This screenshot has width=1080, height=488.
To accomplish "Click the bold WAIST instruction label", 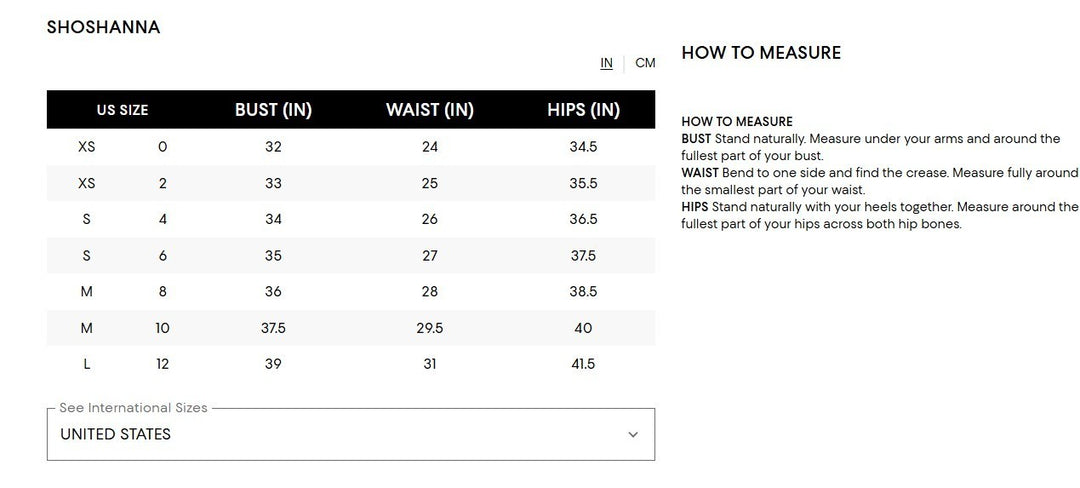I will click(x=700, y=173).
